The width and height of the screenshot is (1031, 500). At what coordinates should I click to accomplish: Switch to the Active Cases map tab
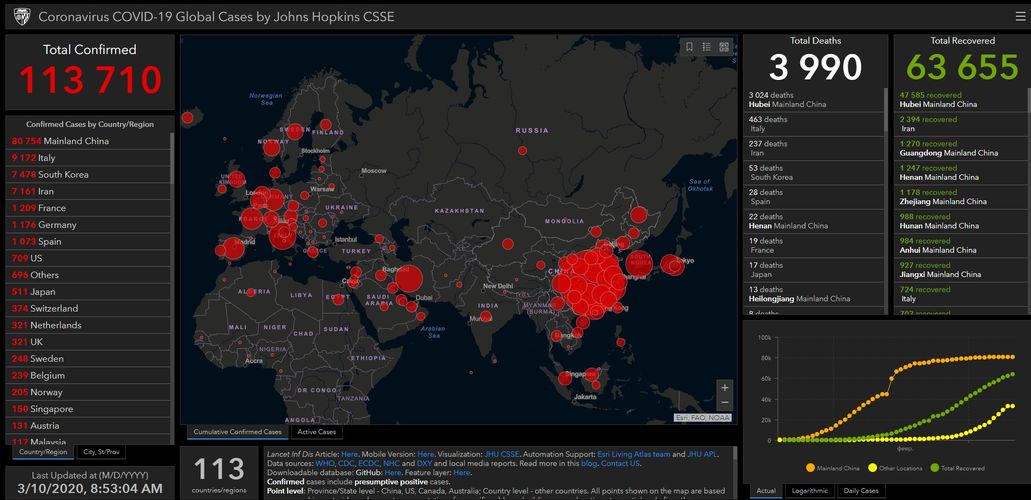point(315,432)
